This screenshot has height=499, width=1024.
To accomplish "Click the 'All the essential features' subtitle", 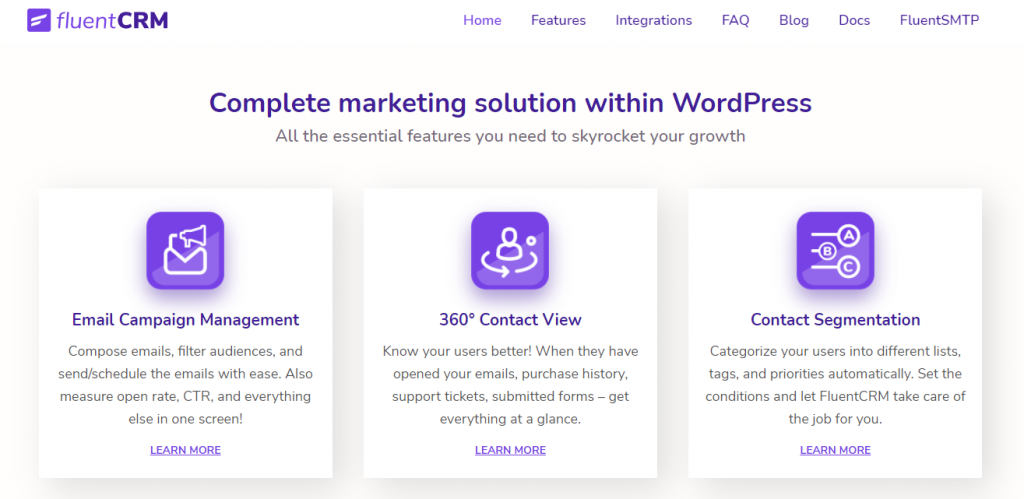I will pyautogui.click(x=510, y=137).
